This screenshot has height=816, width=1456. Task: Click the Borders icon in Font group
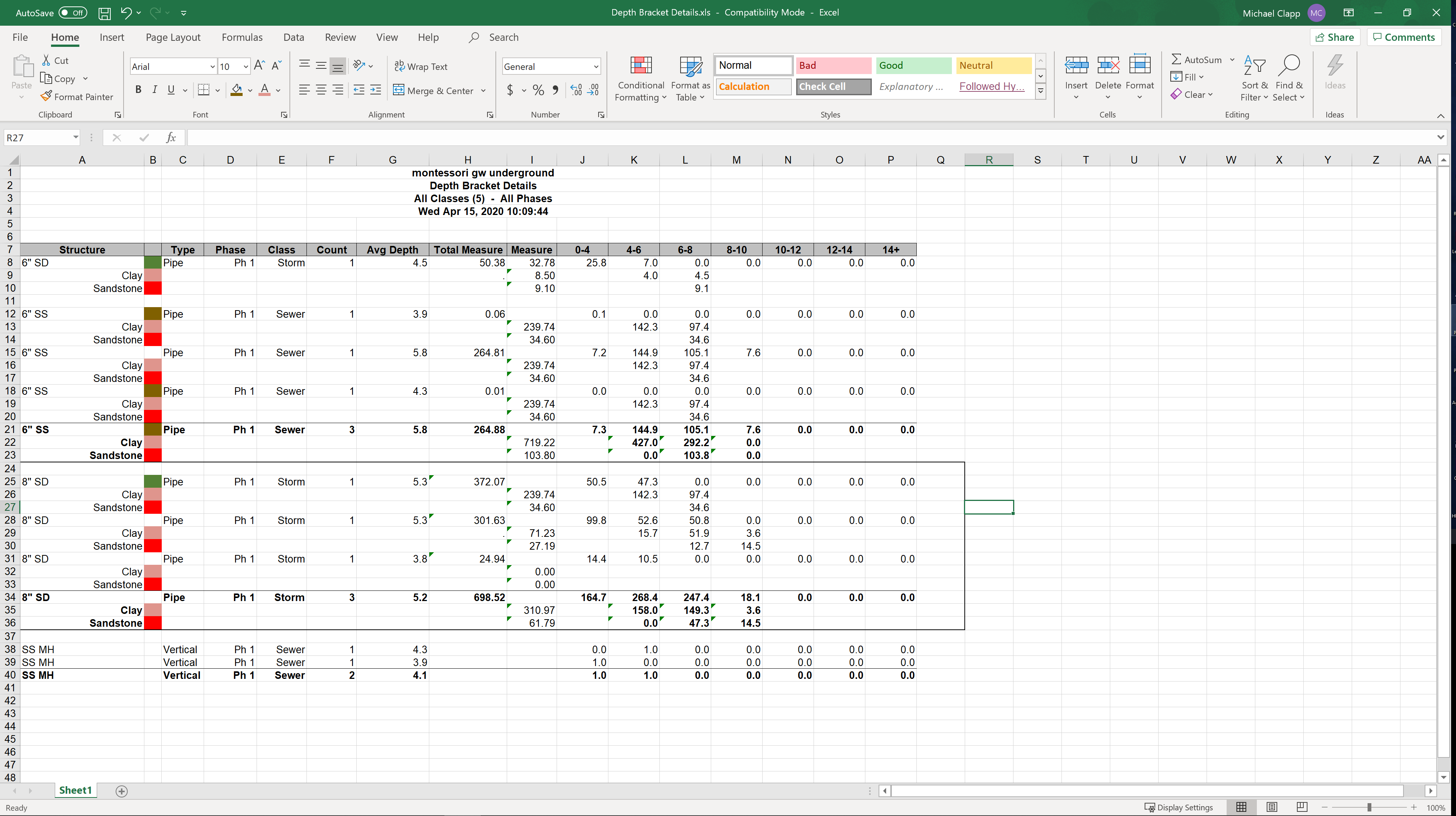(203, 90)
